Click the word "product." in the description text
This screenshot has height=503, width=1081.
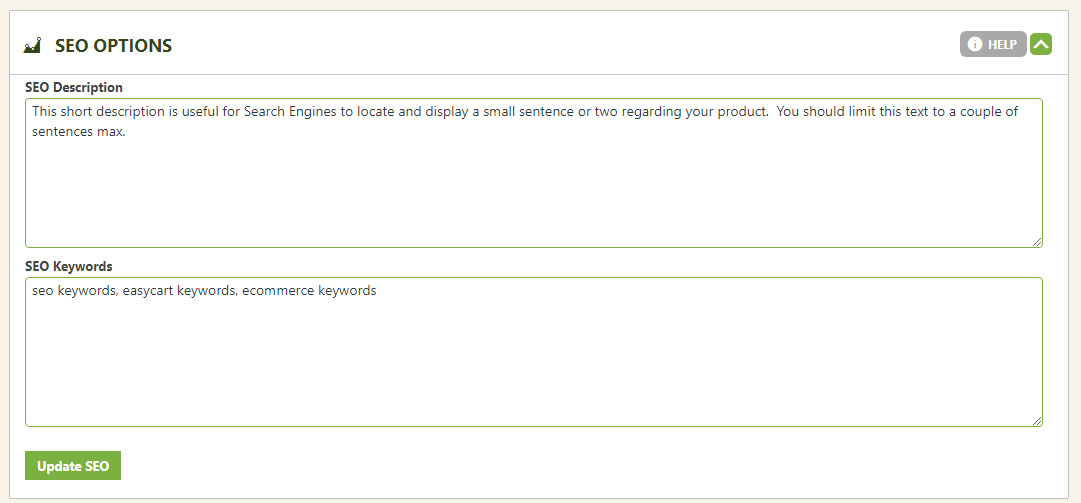(x=743, y=112)
